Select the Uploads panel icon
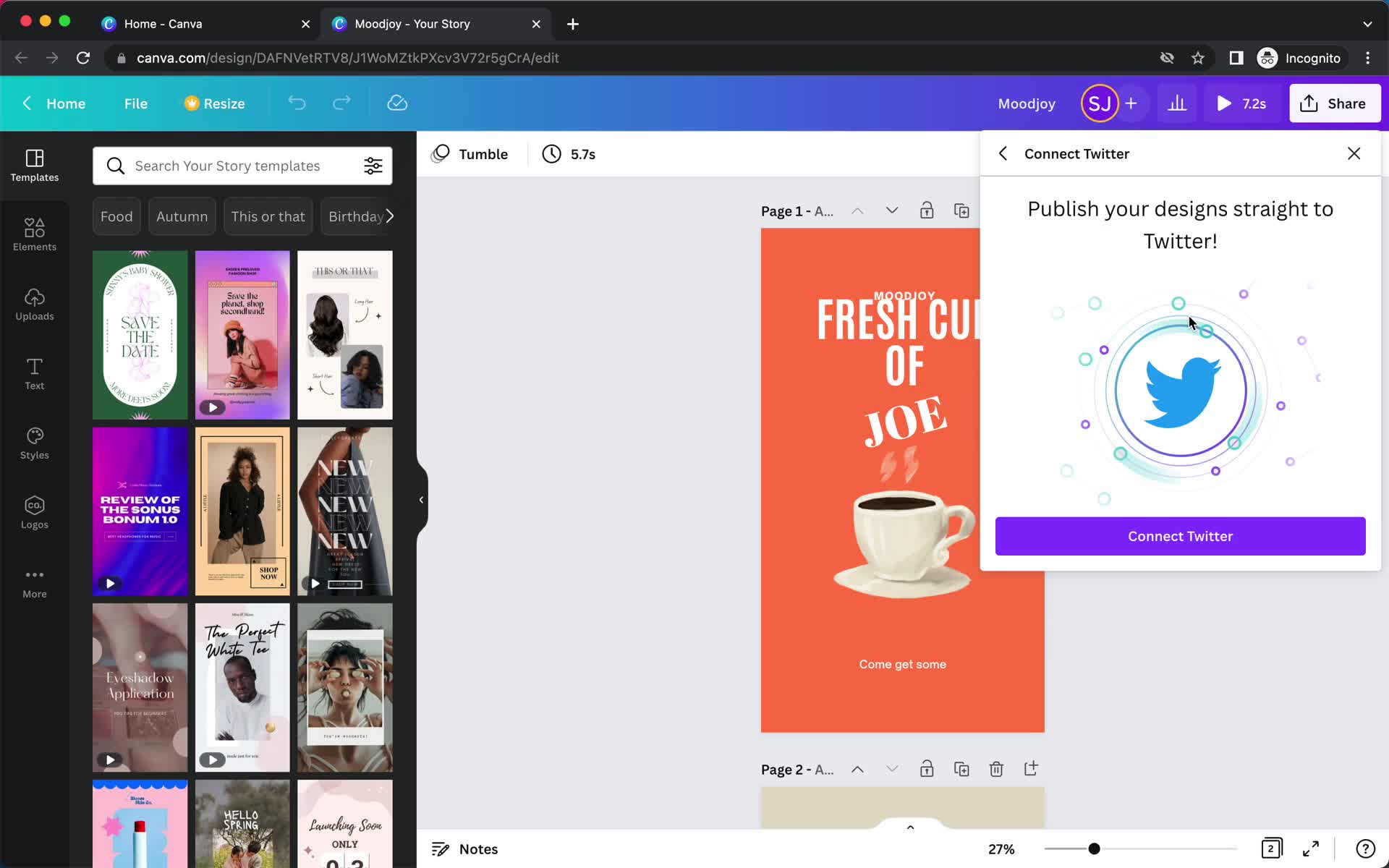This screenshot has height=868, width=1389. pyautogui.click(x=34, y=304)
